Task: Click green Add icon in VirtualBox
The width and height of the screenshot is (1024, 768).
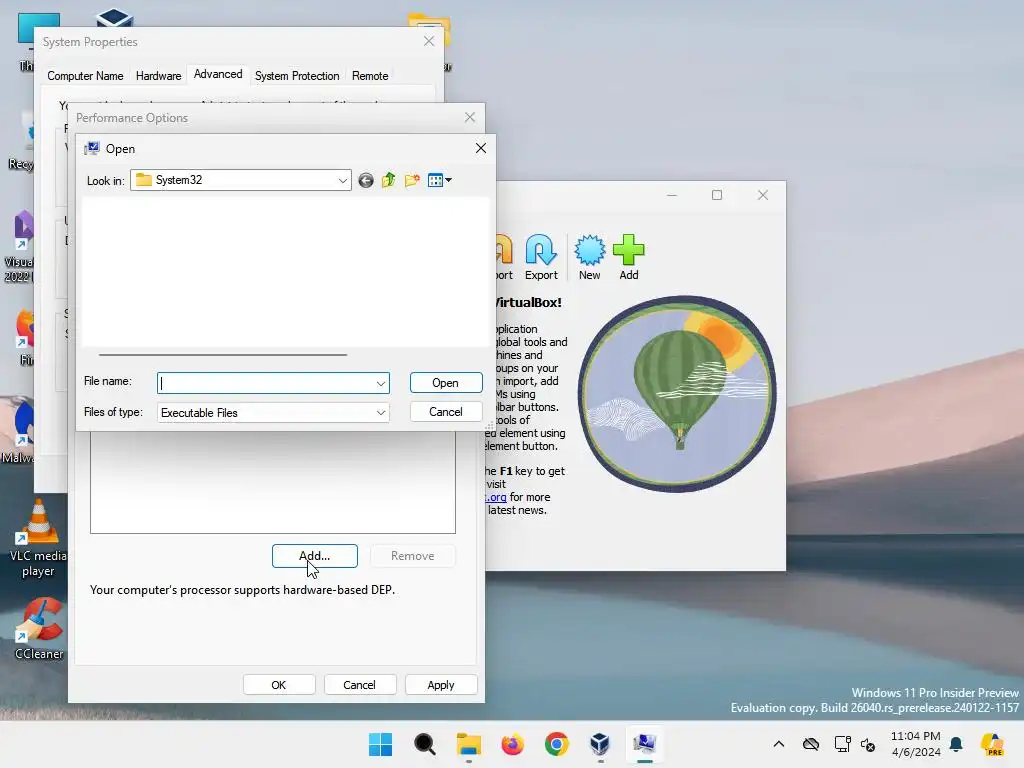Action: pyautogui.click(x=629, y=257)
